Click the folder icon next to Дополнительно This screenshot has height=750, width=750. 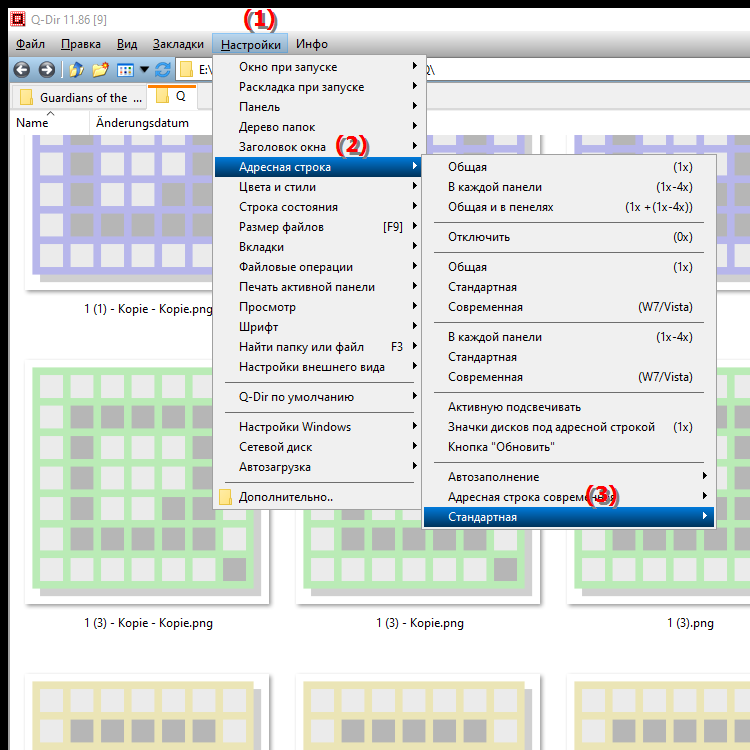click(225, 497)
